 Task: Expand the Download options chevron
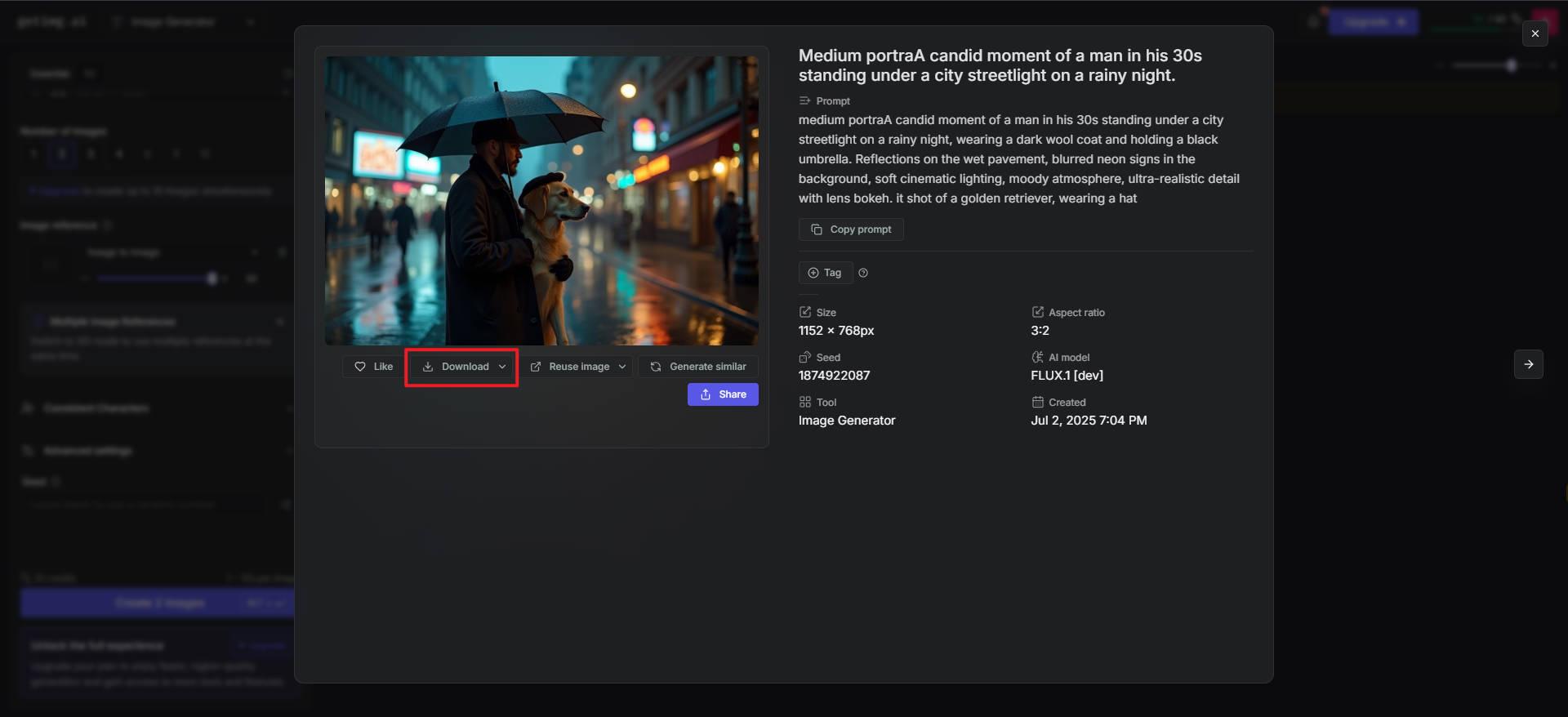(502, 367)
